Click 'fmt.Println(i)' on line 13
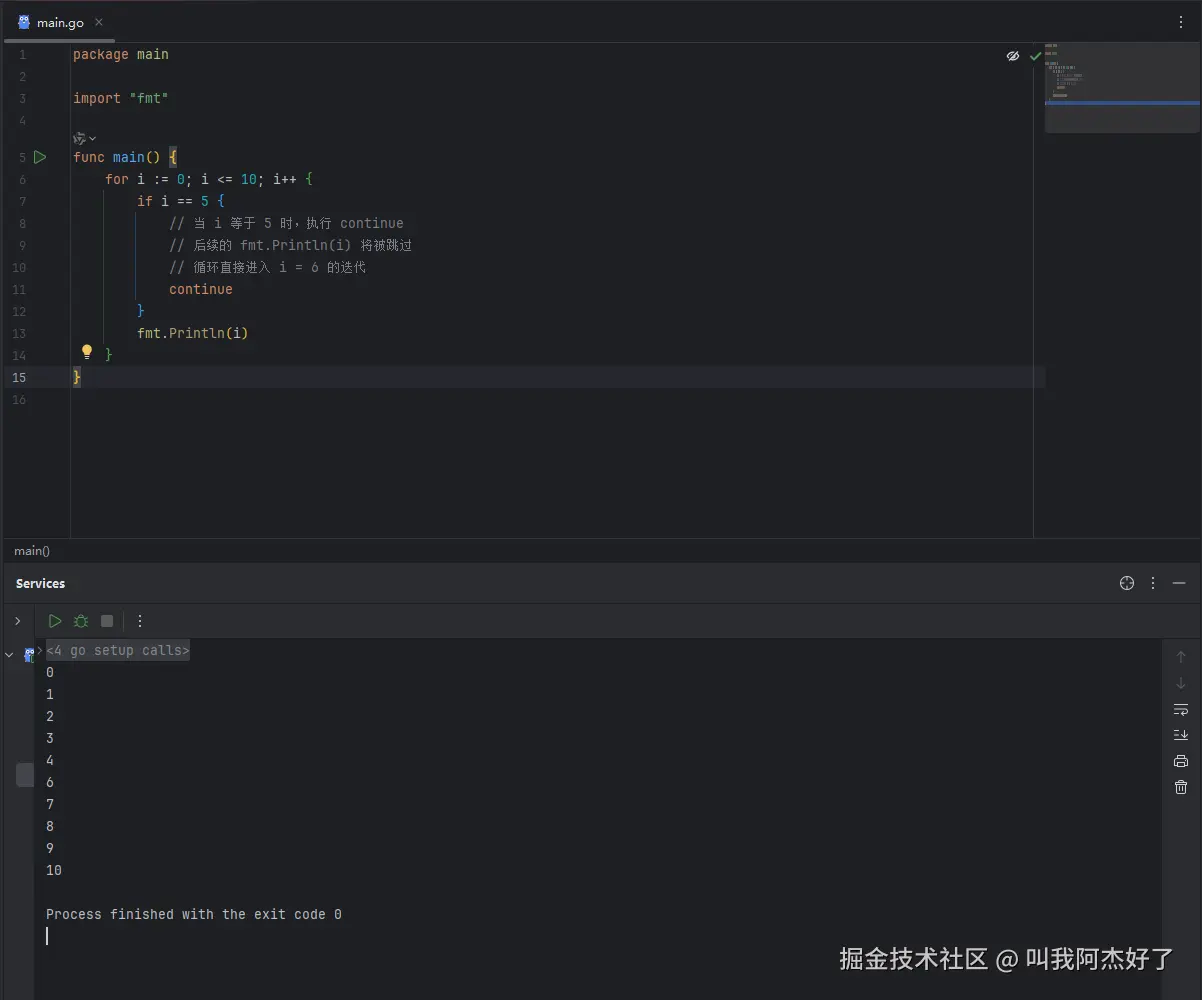The height and width of the screenshot is (1000, 1202). pos(193,333)
